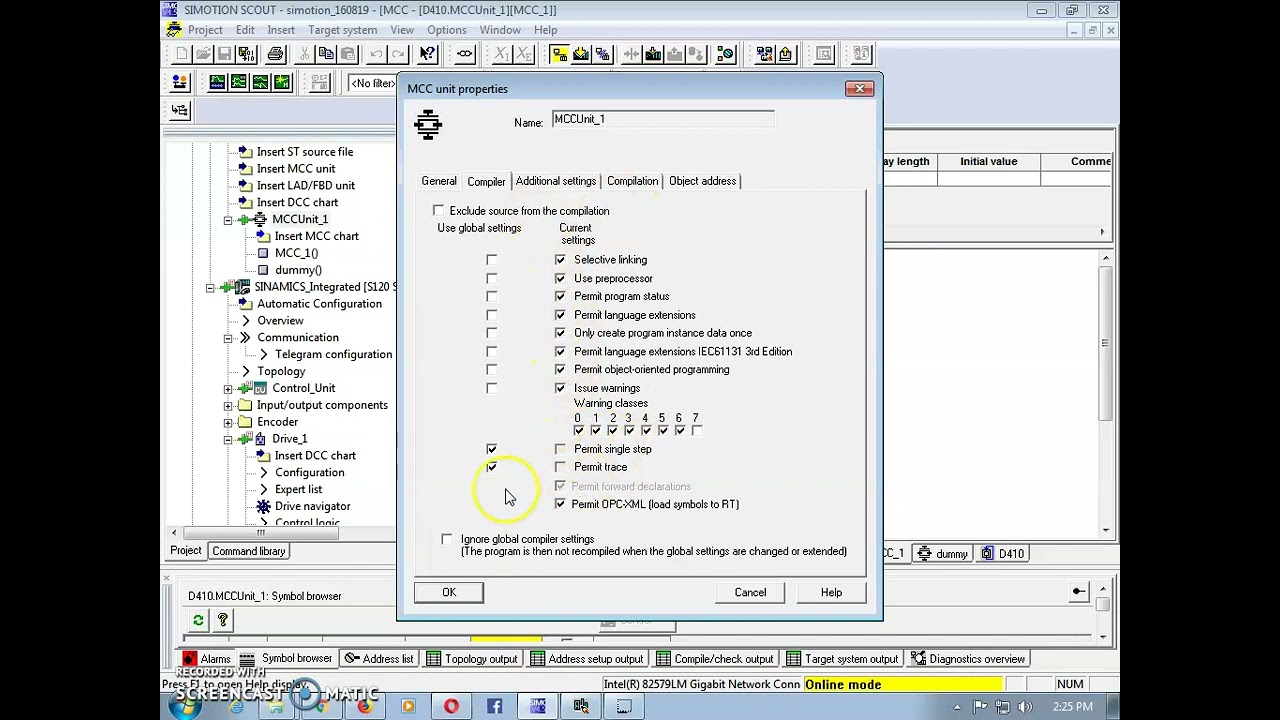1280x720 pixels.
Task: Click the Cut scissors toolbar icon
Action: (x=304, y=54)
